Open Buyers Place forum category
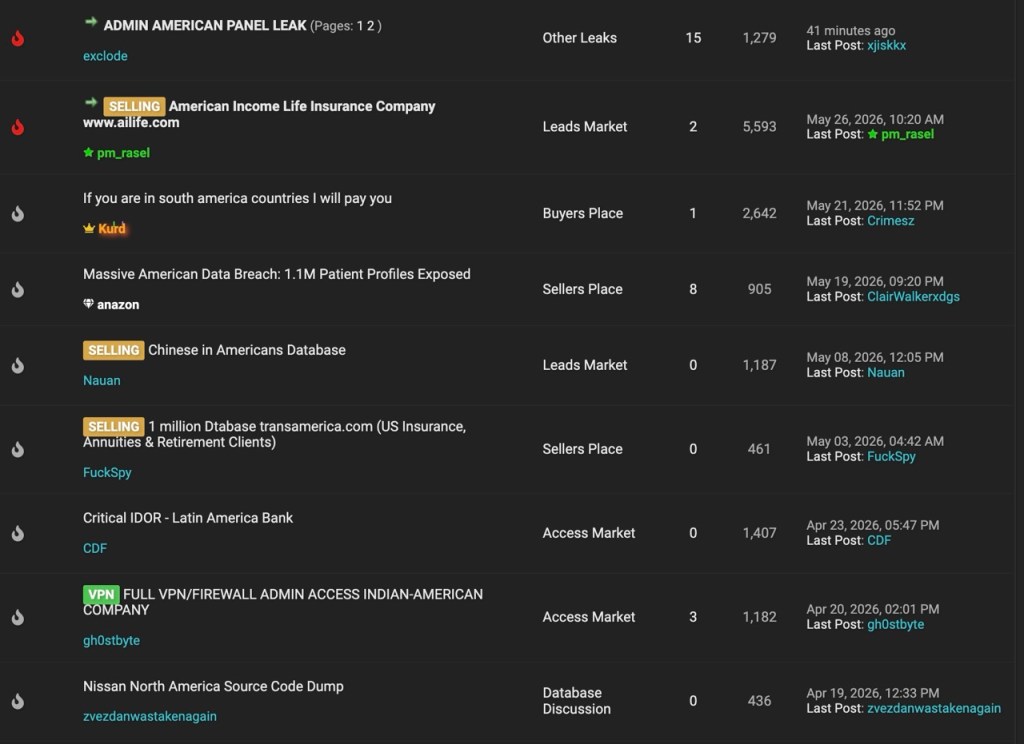The image size is (1024, 744). click(583, 214)
